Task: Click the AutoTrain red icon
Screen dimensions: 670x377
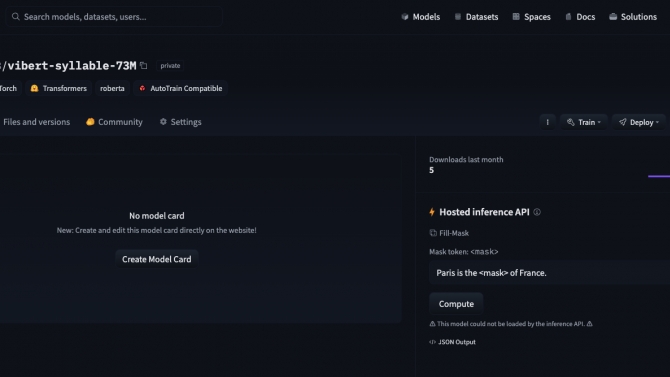Action: [x=142, y=88]
